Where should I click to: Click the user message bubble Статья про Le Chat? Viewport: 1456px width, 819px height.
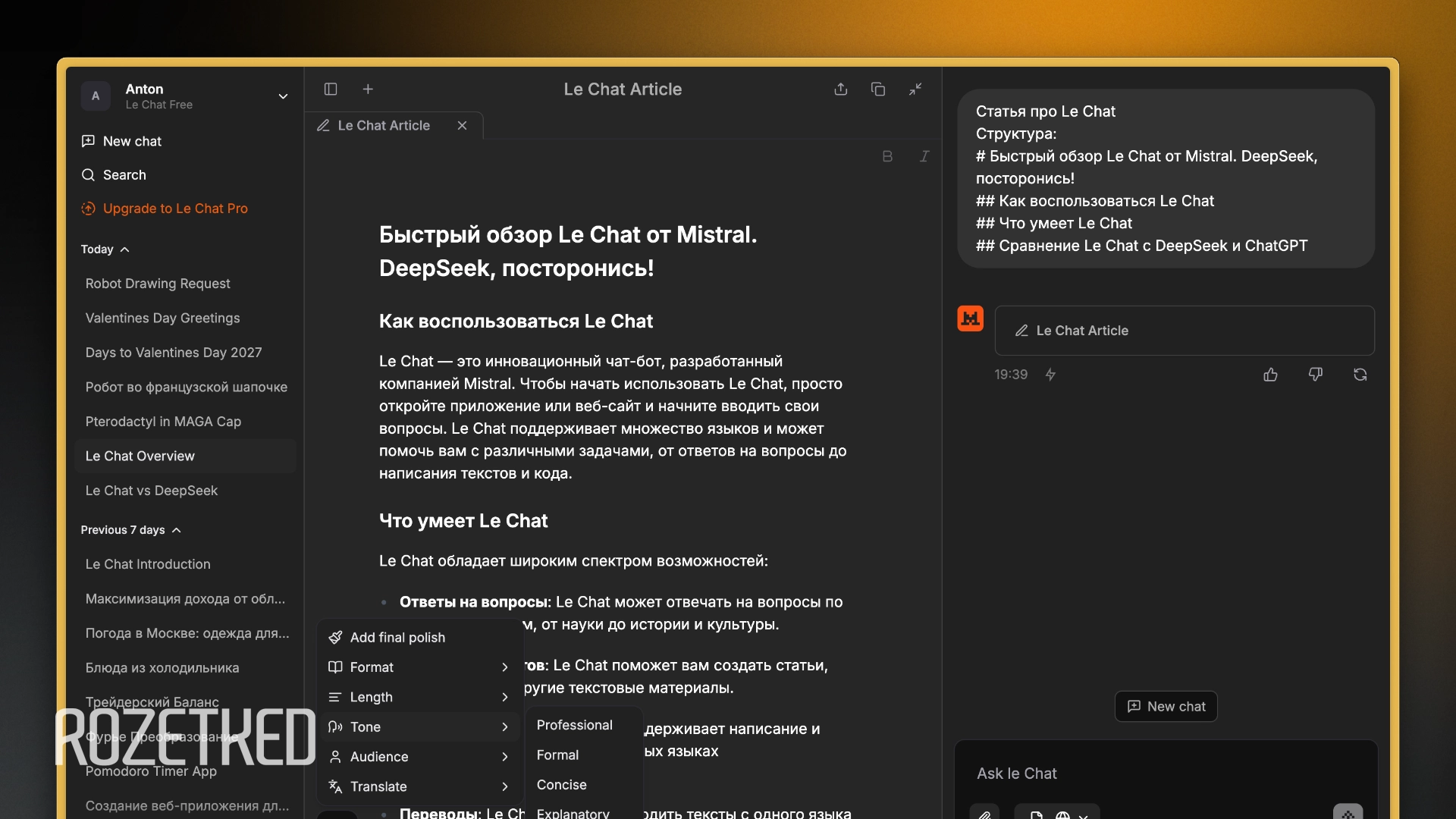(x=1166, y=179)
